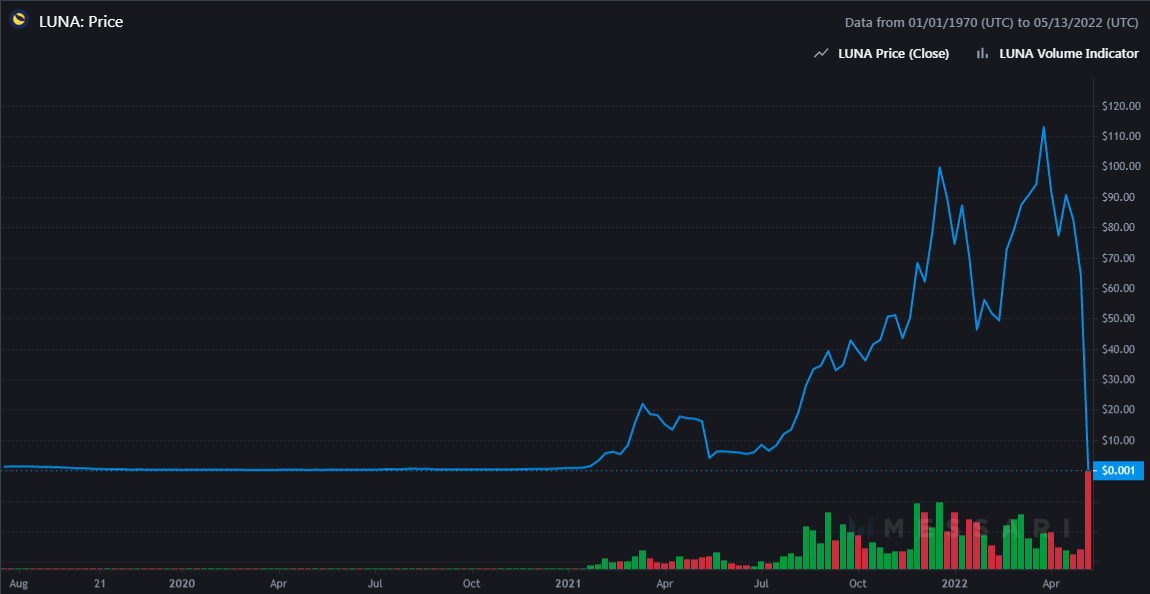Image resolution: width=1150 pixels, height=594 pixels.
Task: Select the 2021 marker on time axis
Action: click(x=568, y=584)
